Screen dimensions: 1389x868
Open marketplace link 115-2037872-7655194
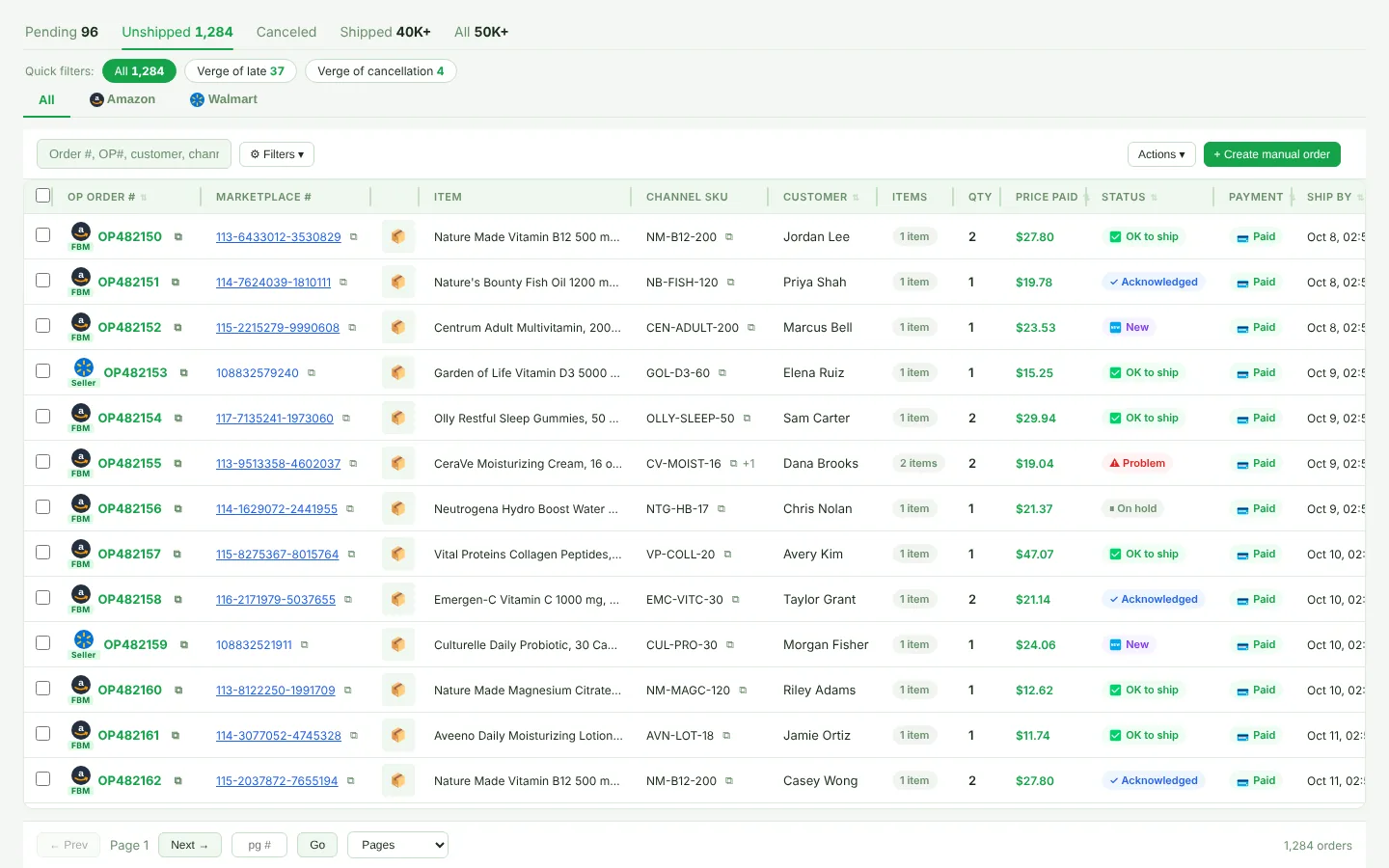pyautogui.click(x=277, y=781)
